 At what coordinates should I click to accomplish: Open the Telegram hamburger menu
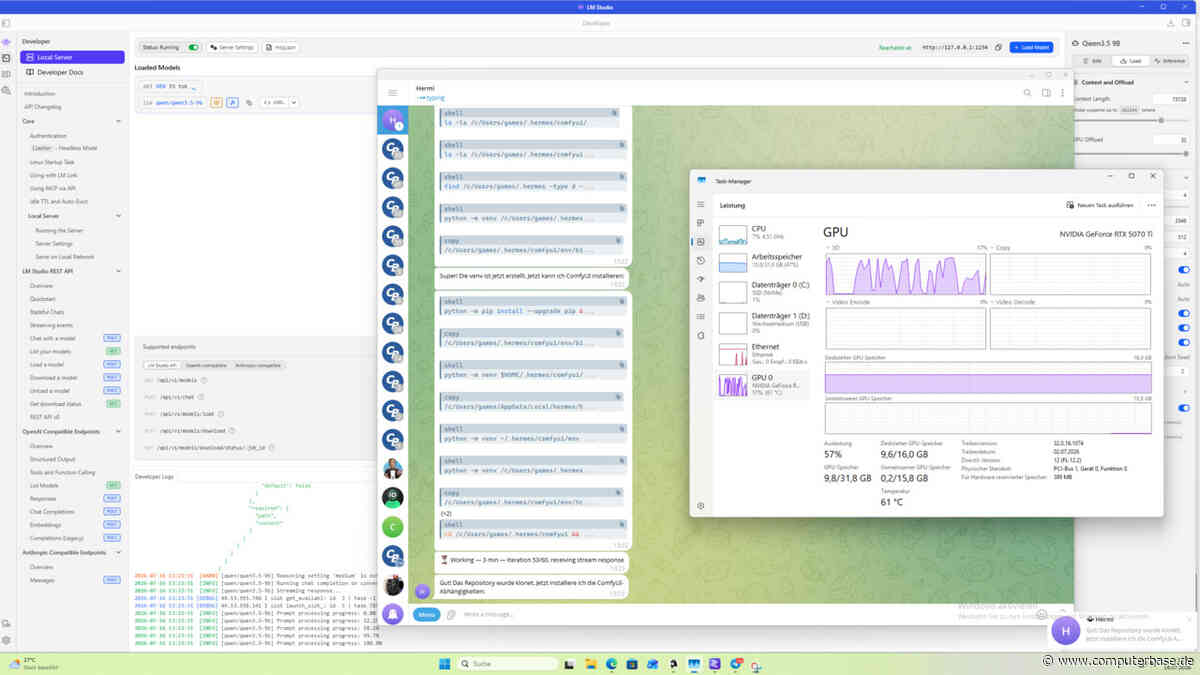coord(393,92)
